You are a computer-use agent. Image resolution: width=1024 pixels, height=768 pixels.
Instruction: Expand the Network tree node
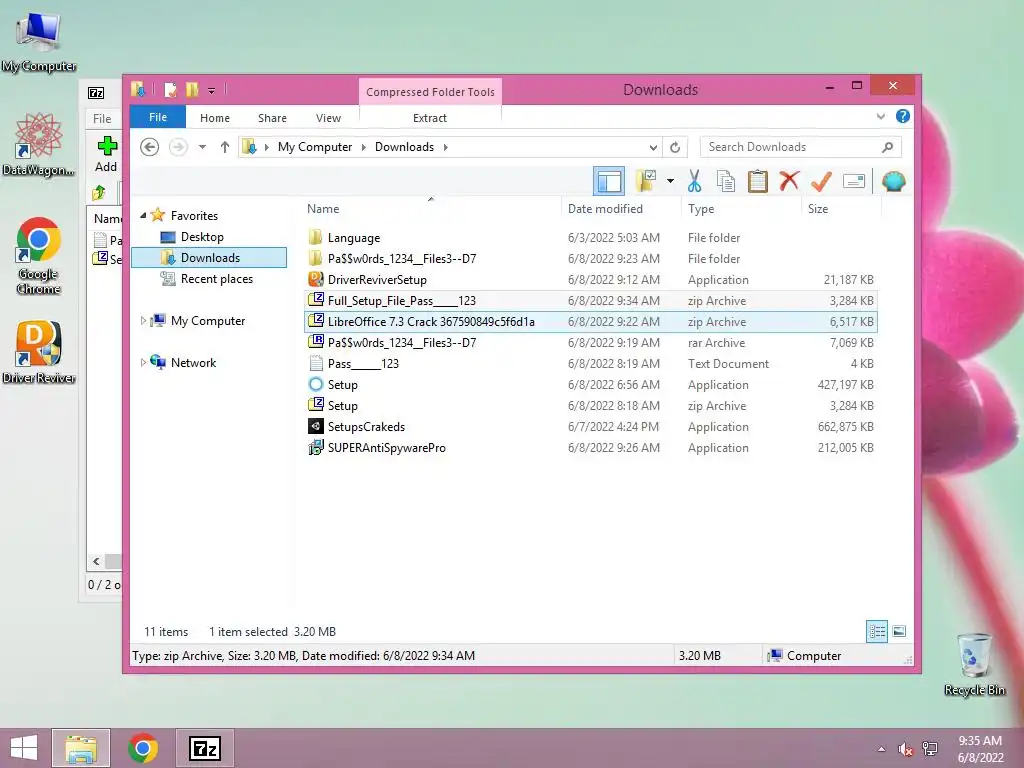click(x=143, y=362)
